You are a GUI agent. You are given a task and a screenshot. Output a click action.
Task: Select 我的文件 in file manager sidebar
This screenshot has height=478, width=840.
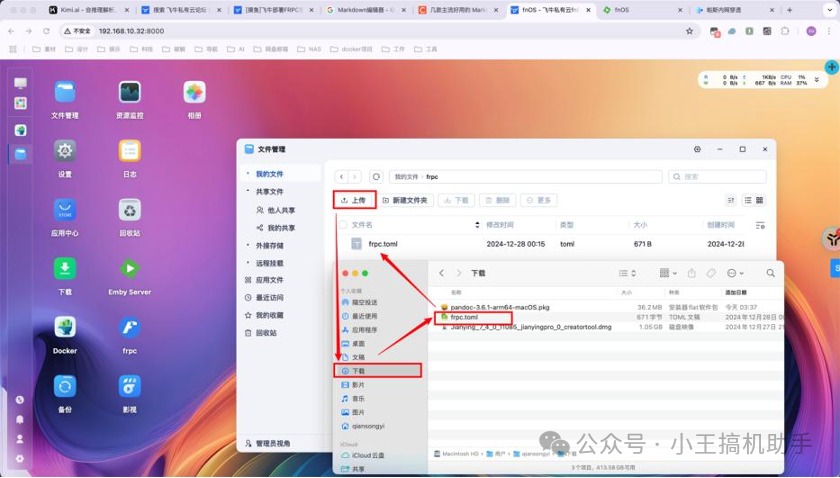[x=270, y=174]
